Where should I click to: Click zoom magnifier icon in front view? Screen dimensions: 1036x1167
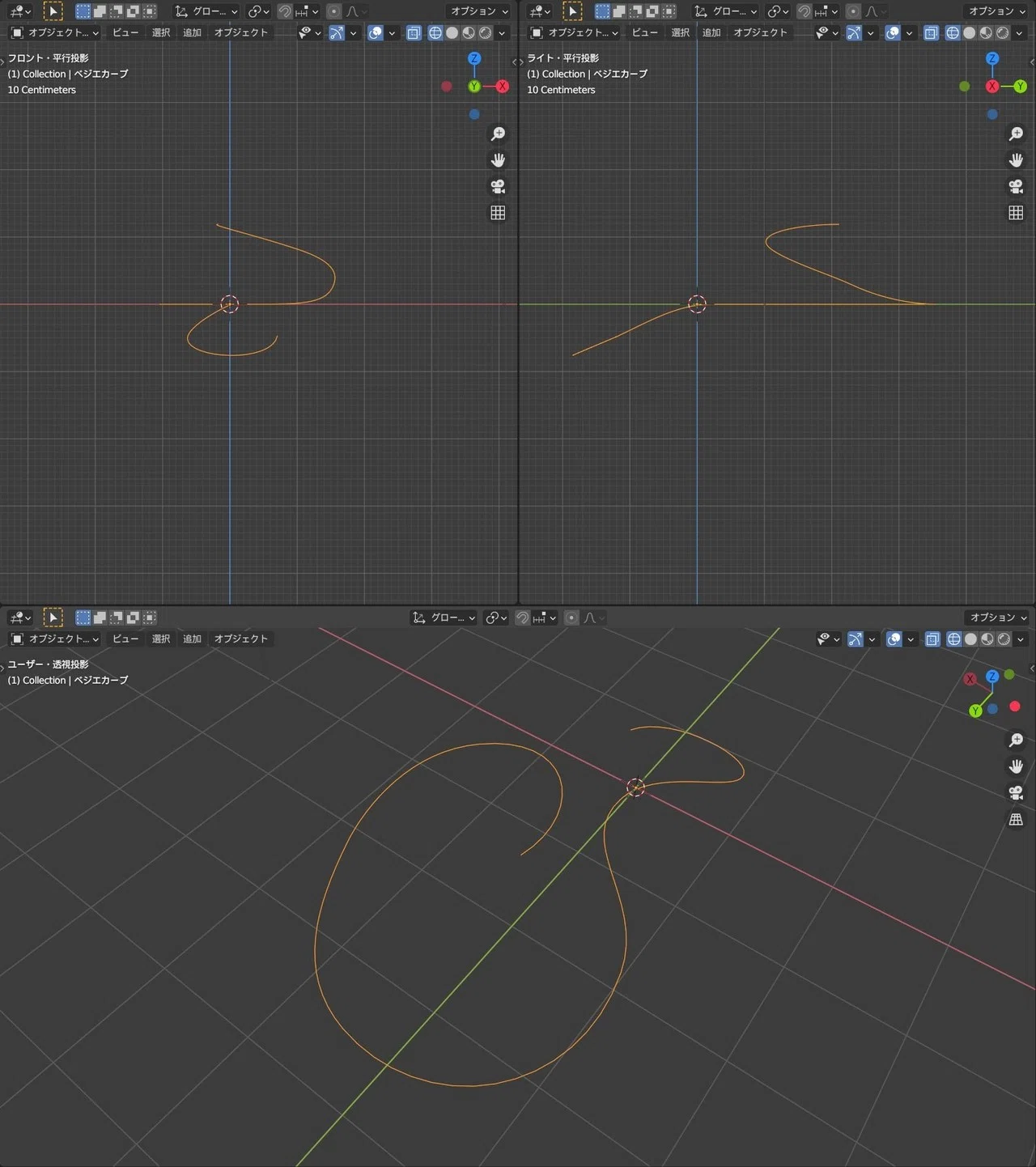pos(498,134)
